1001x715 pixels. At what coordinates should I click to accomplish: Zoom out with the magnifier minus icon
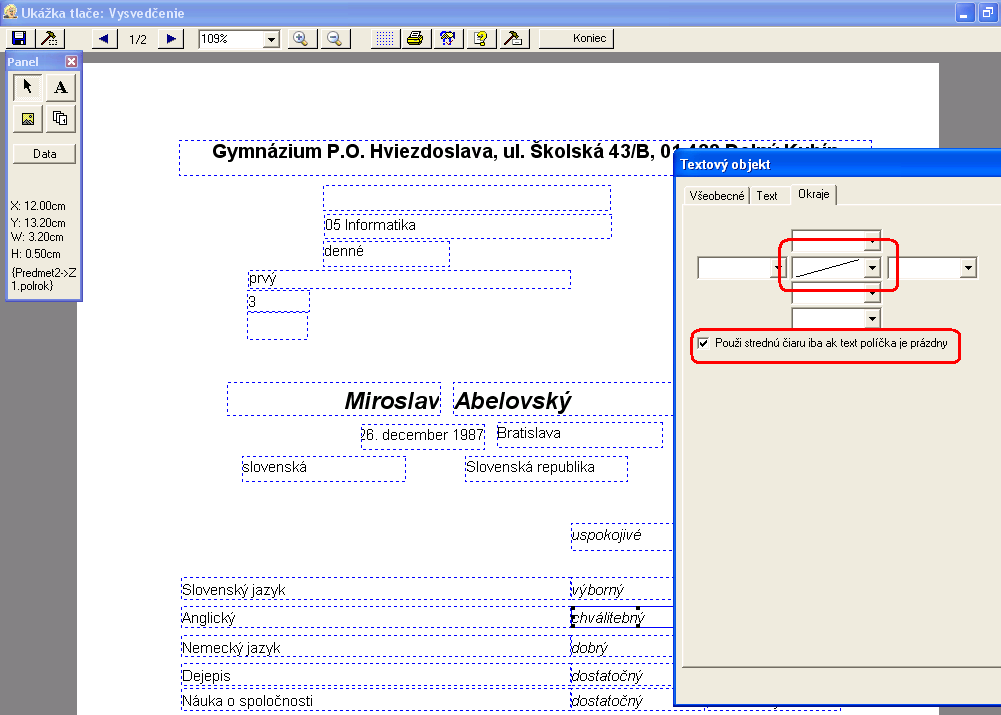coord(335,38)
